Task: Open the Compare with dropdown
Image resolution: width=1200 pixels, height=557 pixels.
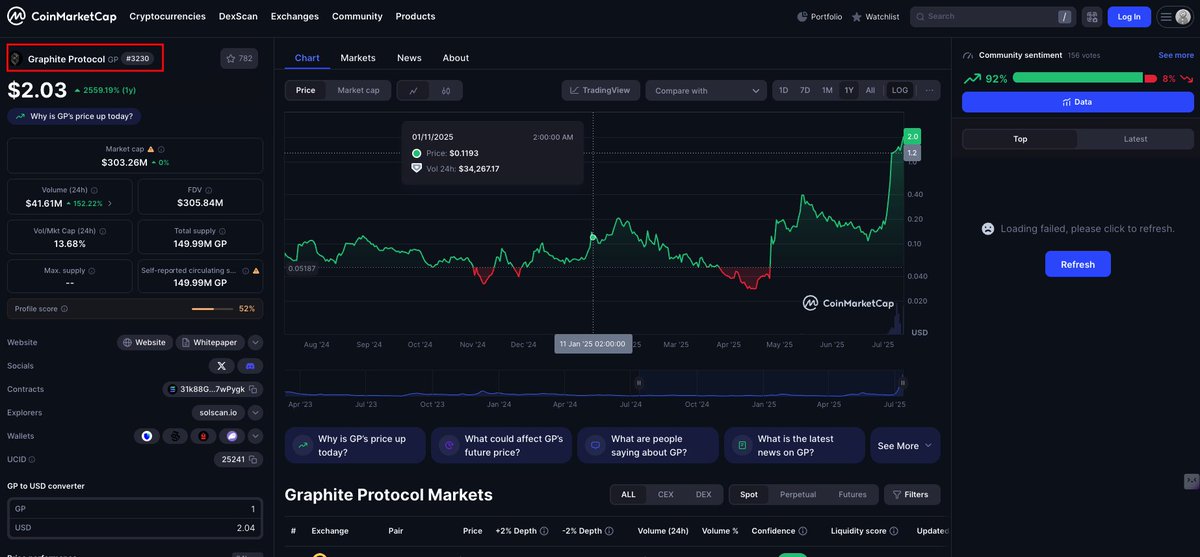Action: (x=706, y=90)
